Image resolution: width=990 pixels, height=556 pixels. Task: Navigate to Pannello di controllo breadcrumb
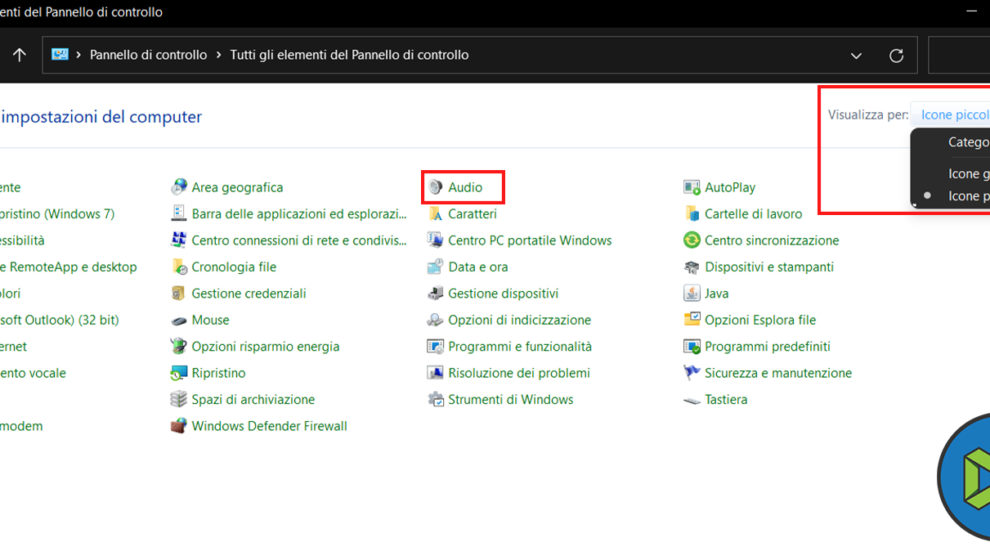pos(148,55)
